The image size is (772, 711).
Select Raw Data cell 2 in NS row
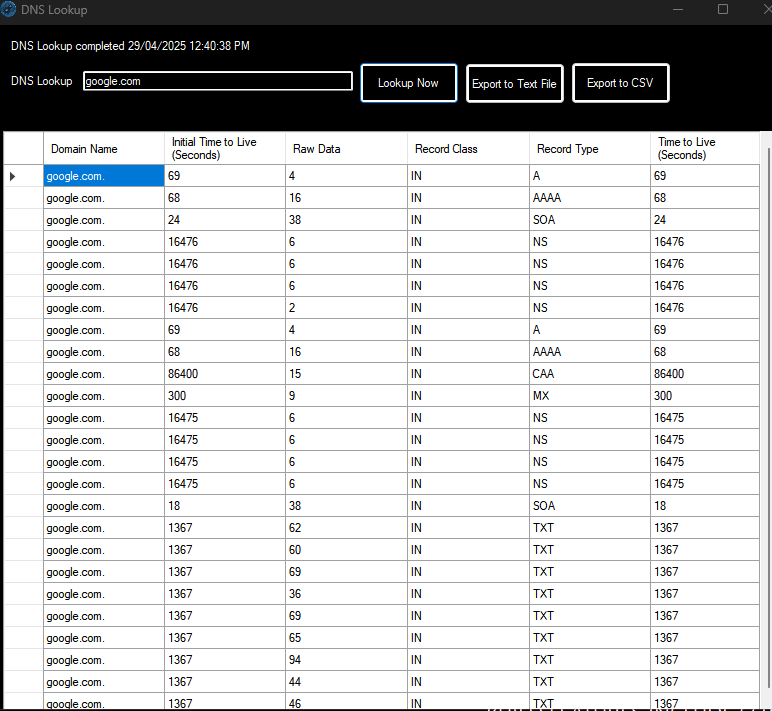click(x=347, y=308)
